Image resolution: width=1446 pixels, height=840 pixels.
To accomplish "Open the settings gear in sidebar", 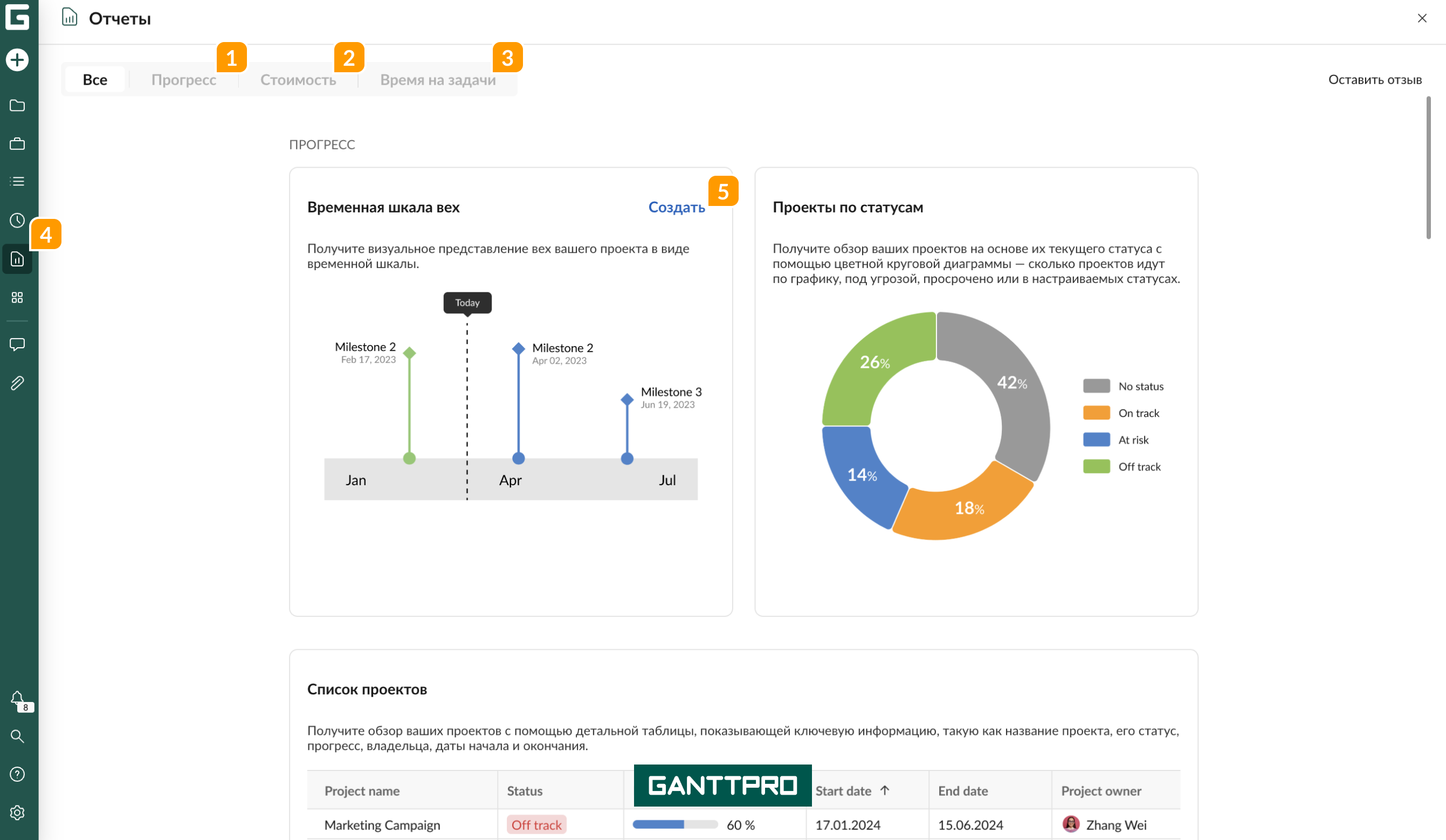I will pos(17,813).
